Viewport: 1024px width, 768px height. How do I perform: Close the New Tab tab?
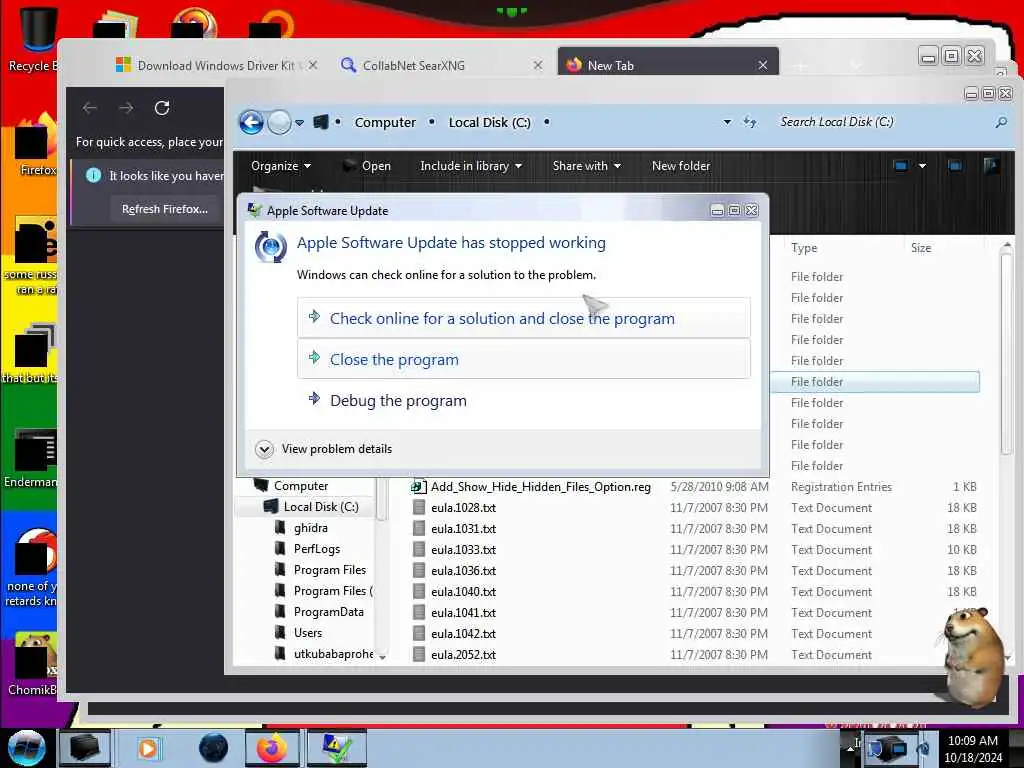(x=762, y=65)
